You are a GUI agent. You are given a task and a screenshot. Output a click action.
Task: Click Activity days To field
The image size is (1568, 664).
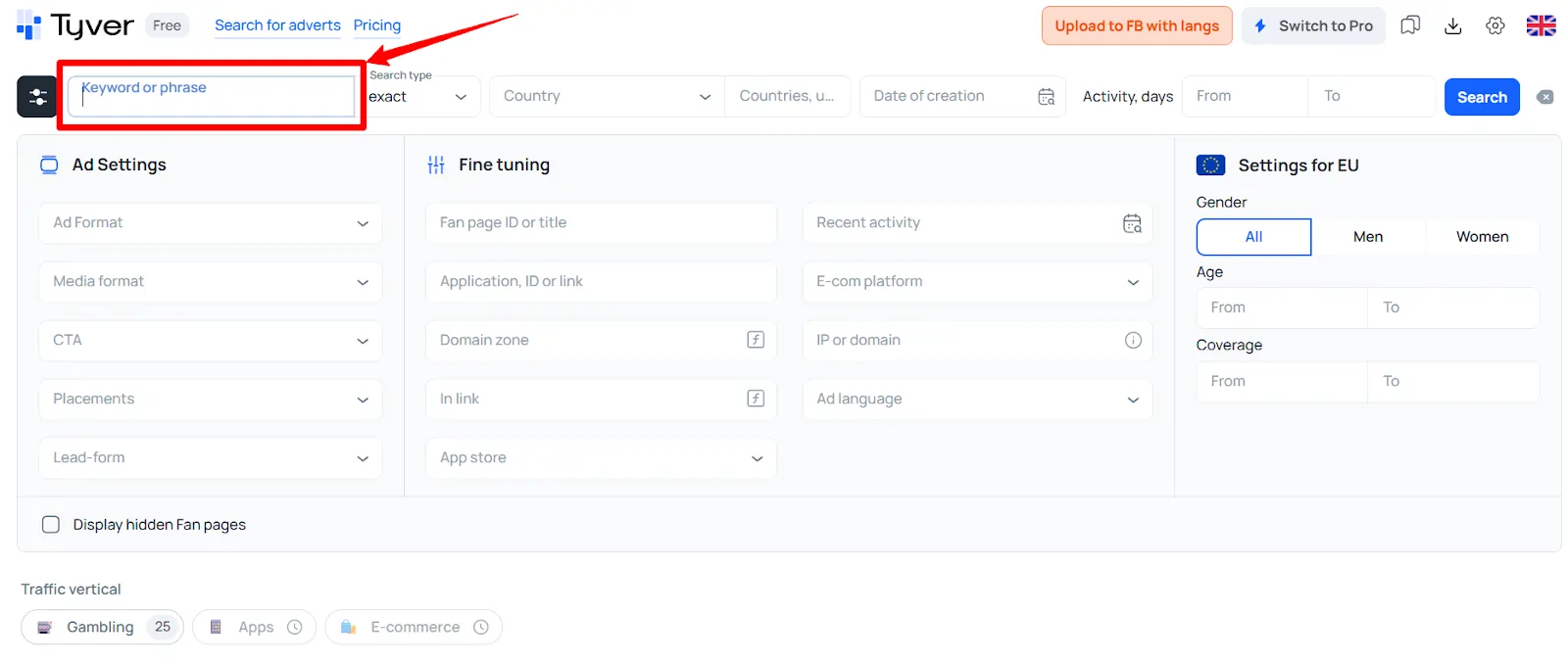click(x=1372, y=96)
